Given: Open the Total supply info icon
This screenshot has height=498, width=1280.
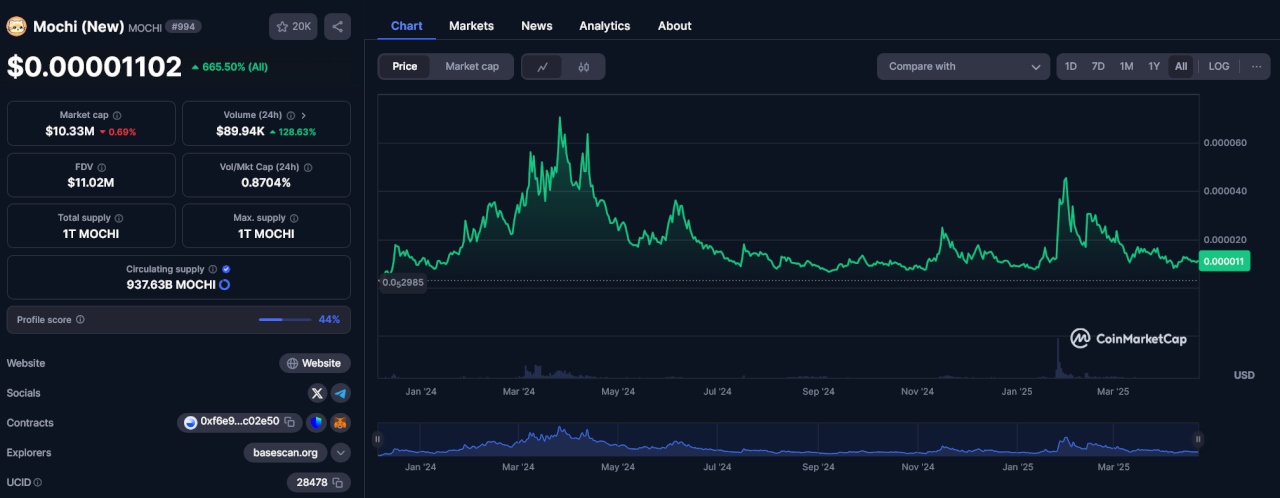Looking at the screenshot, I should (119, 218).
